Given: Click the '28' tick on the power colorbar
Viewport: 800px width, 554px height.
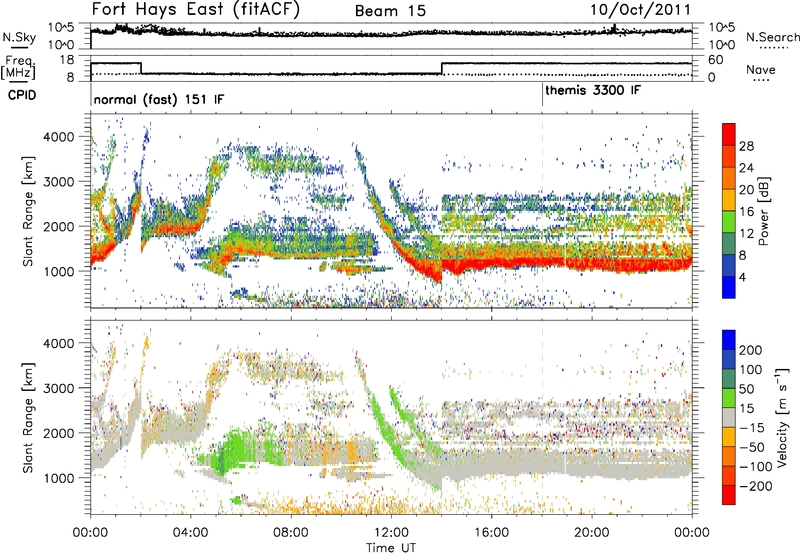Looking at the screenshot, I should (x=746, y=146).
